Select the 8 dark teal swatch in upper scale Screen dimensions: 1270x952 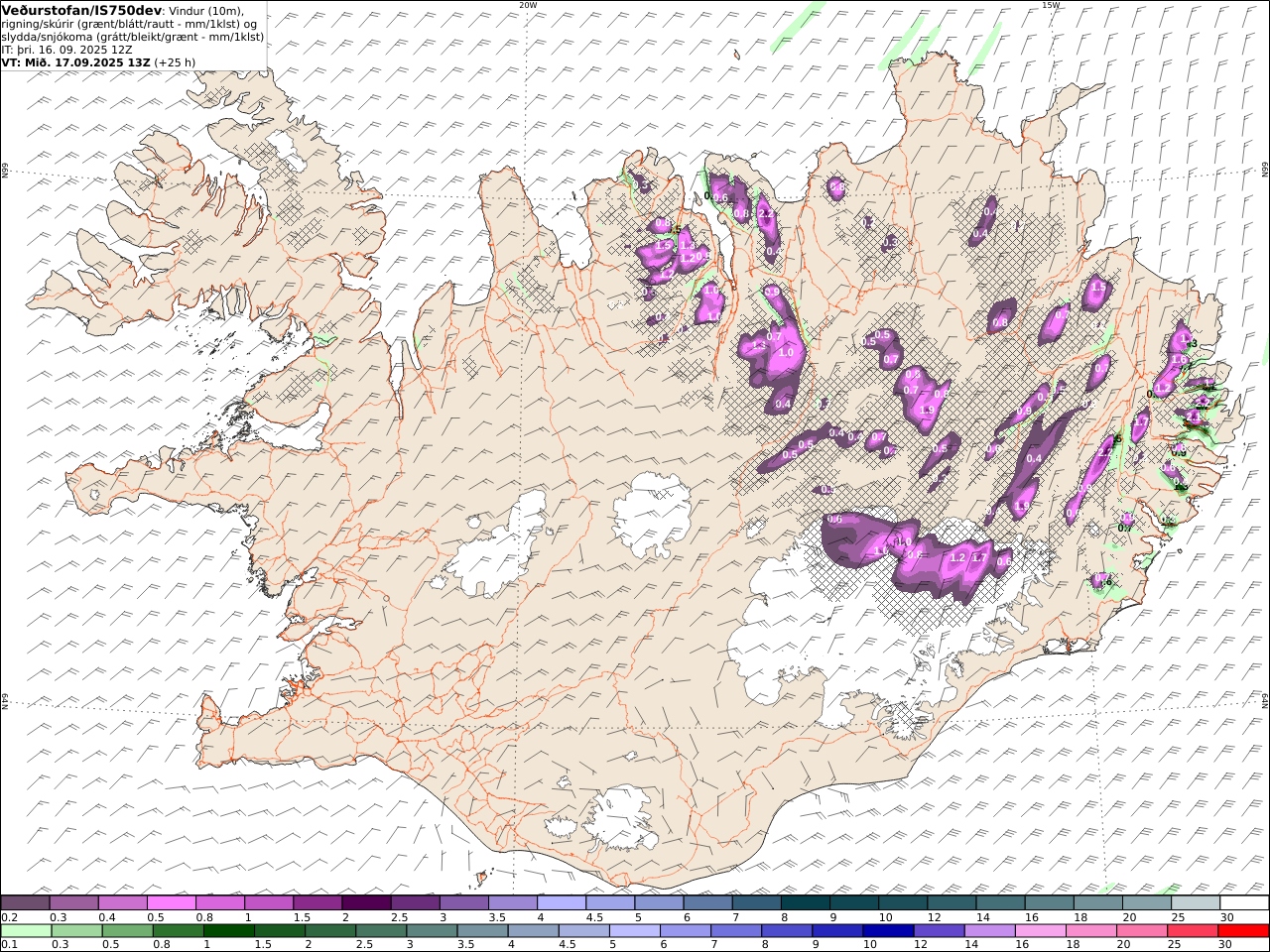pyautogui.click(x=805, y=903)
